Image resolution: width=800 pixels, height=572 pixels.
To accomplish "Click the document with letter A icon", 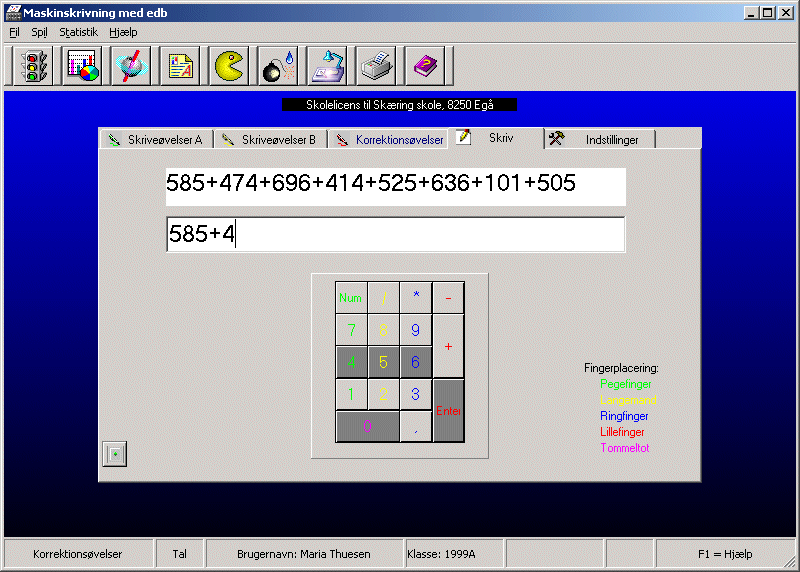I will [179, 66].
